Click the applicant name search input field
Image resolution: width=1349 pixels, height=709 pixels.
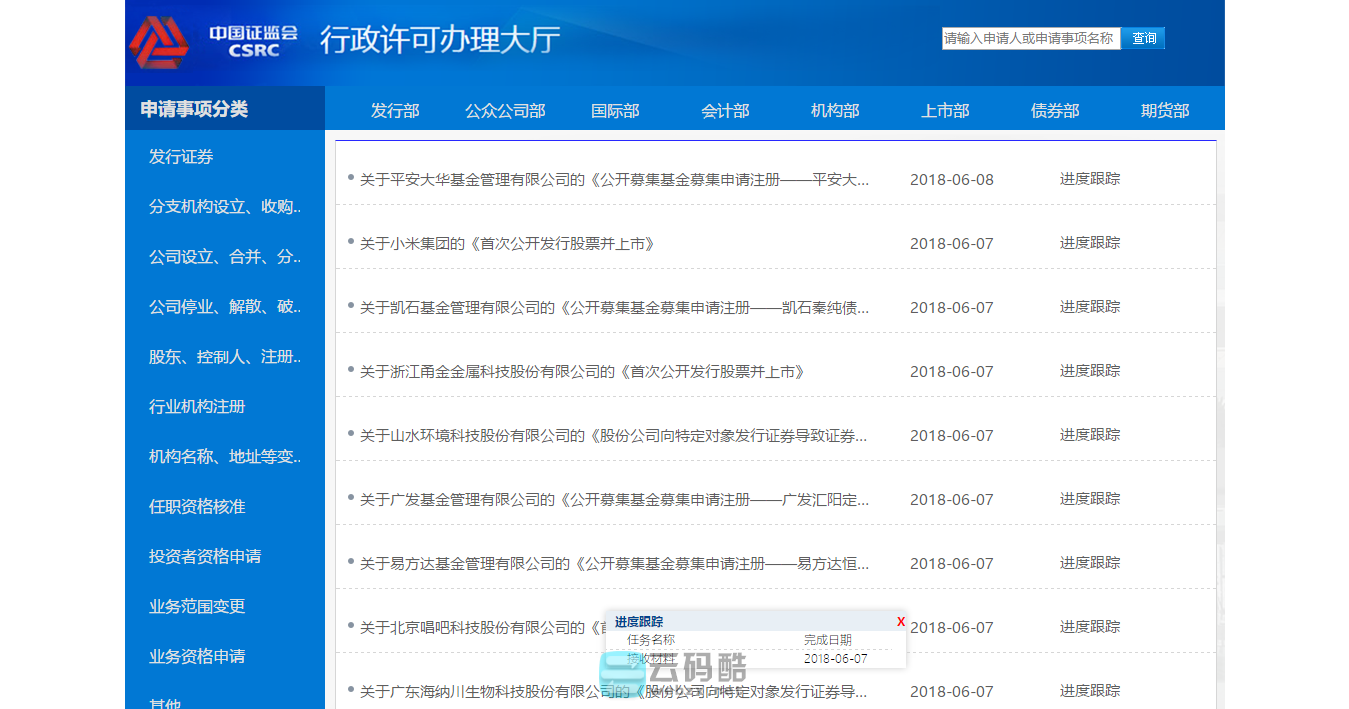(1028, 38)
